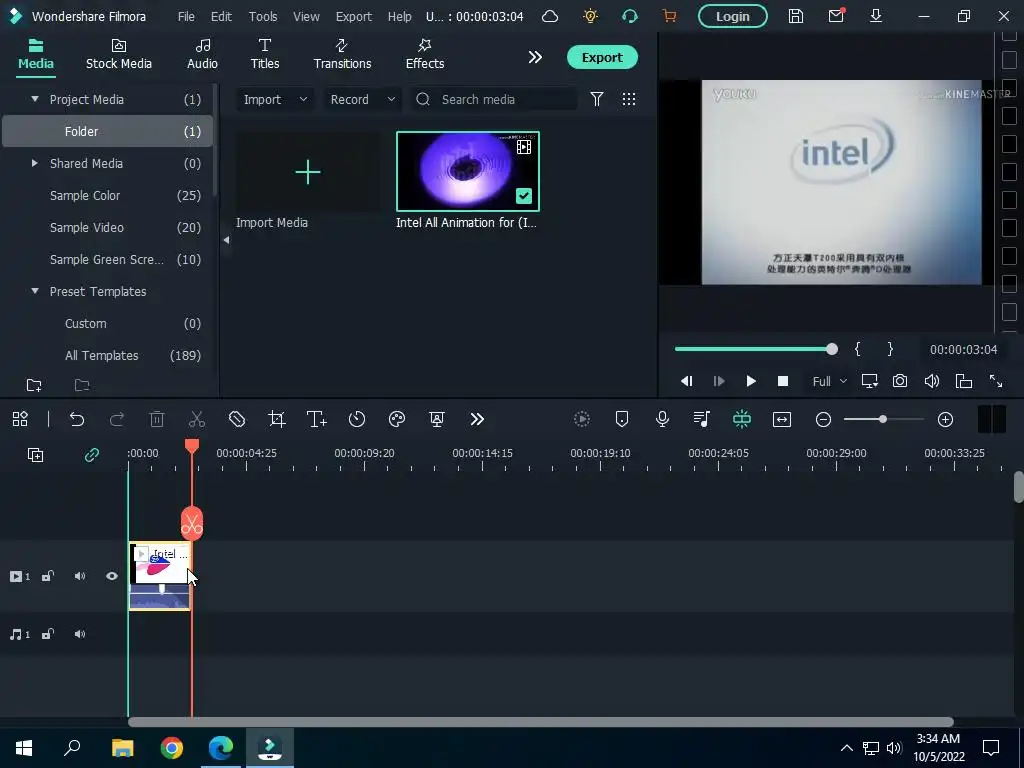Click the timeline zoom slider handle

(883, 419)
